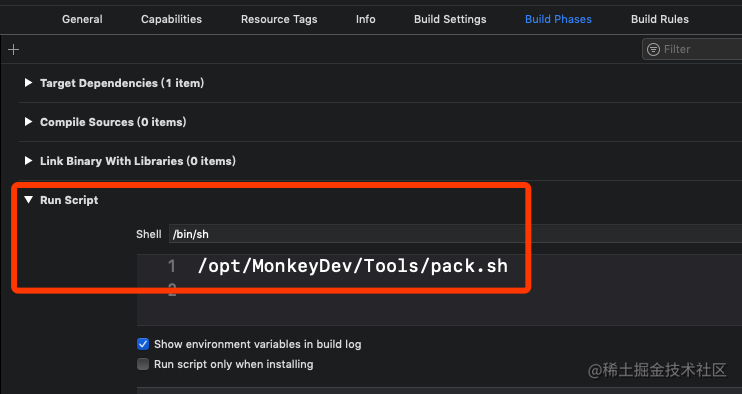The width and height of the screenshot is (742, 394).
Task: Click the Run Script section title
Action: coord(69,200)
